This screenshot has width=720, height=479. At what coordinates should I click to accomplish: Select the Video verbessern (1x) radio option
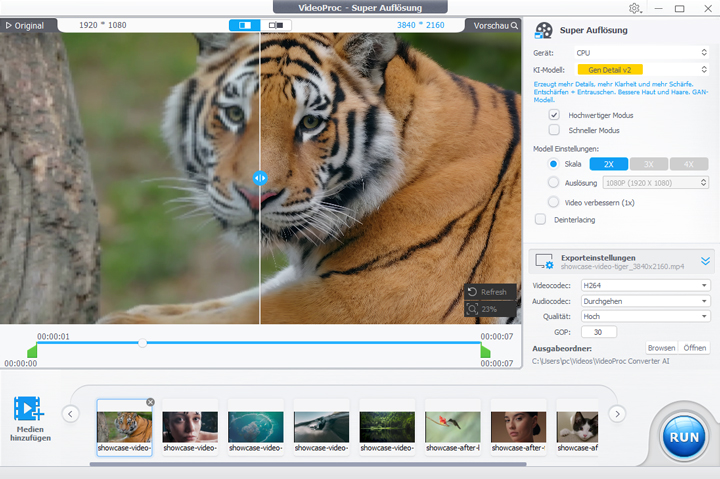point(554,201)
